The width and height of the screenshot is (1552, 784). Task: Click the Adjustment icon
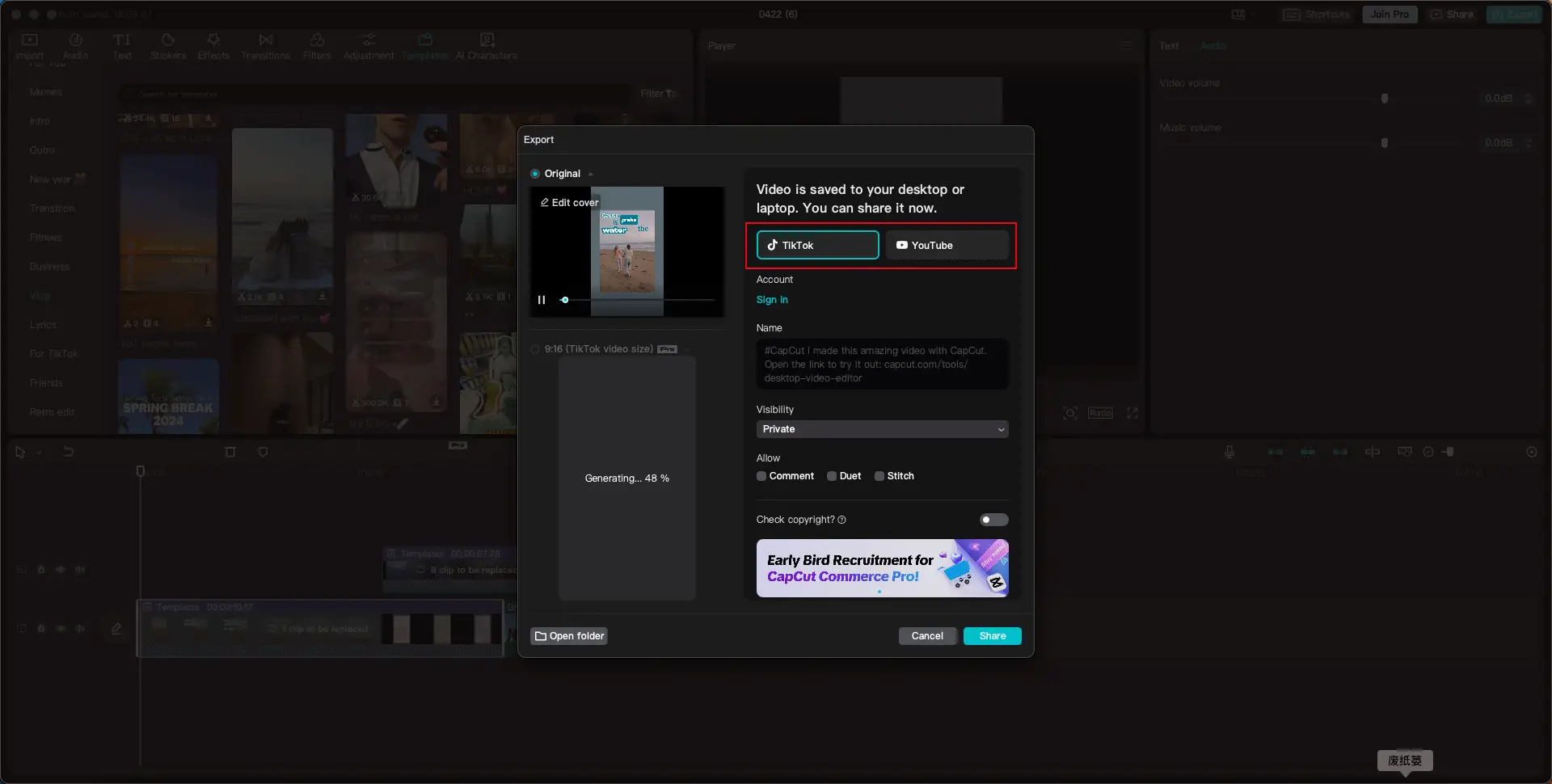368,45
